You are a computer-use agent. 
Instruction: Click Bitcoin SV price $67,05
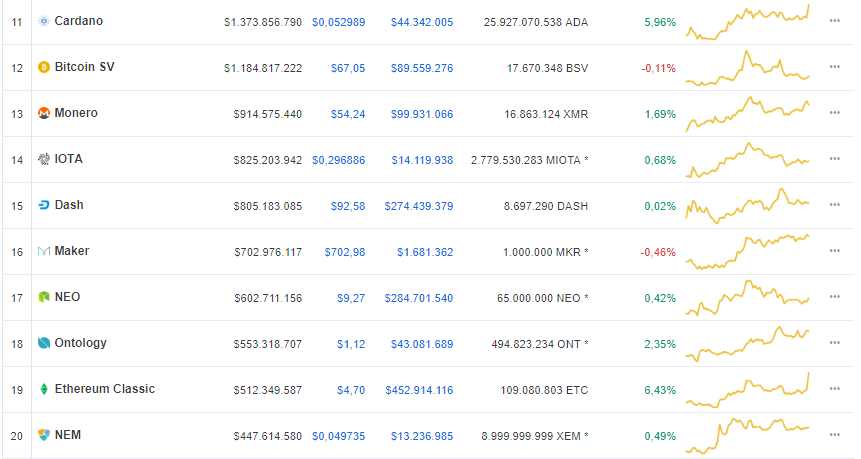pyautogui.click(x=348, y=69)
